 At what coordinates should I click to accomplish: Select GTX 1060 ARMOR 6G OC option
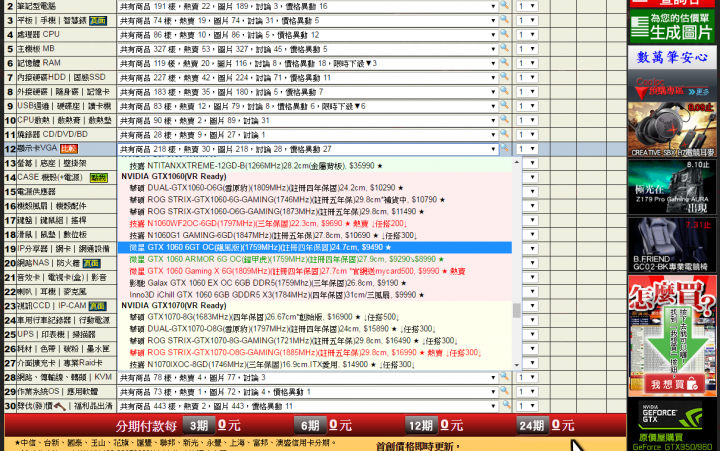[x=315, y=259]
